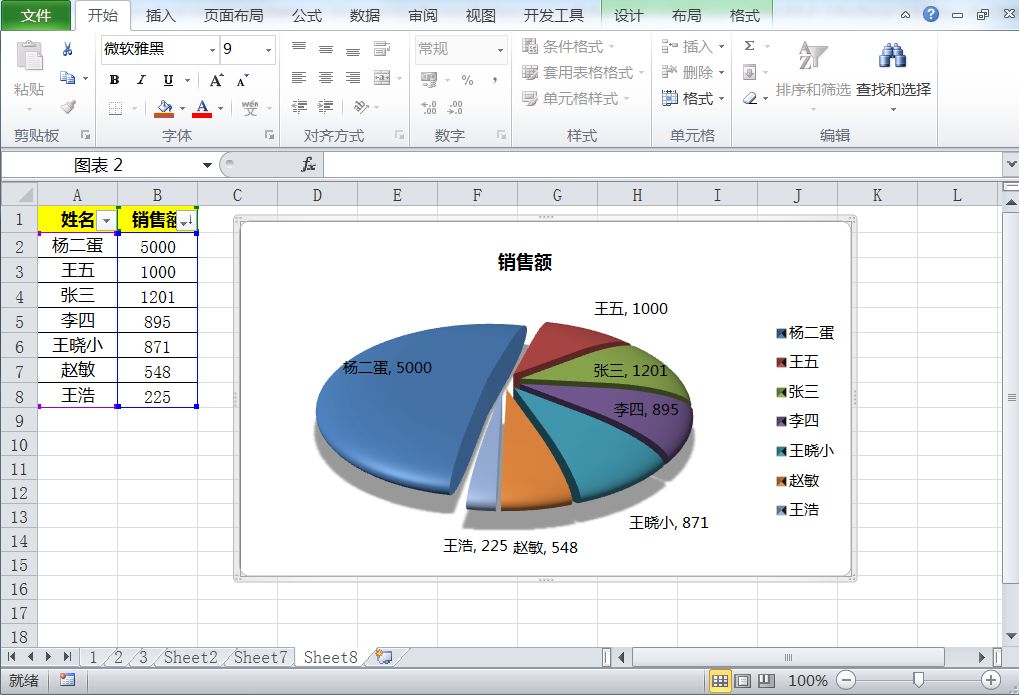Open the number format dropdown (常规)
This screenshot has width=1019, height=695.
500,50
